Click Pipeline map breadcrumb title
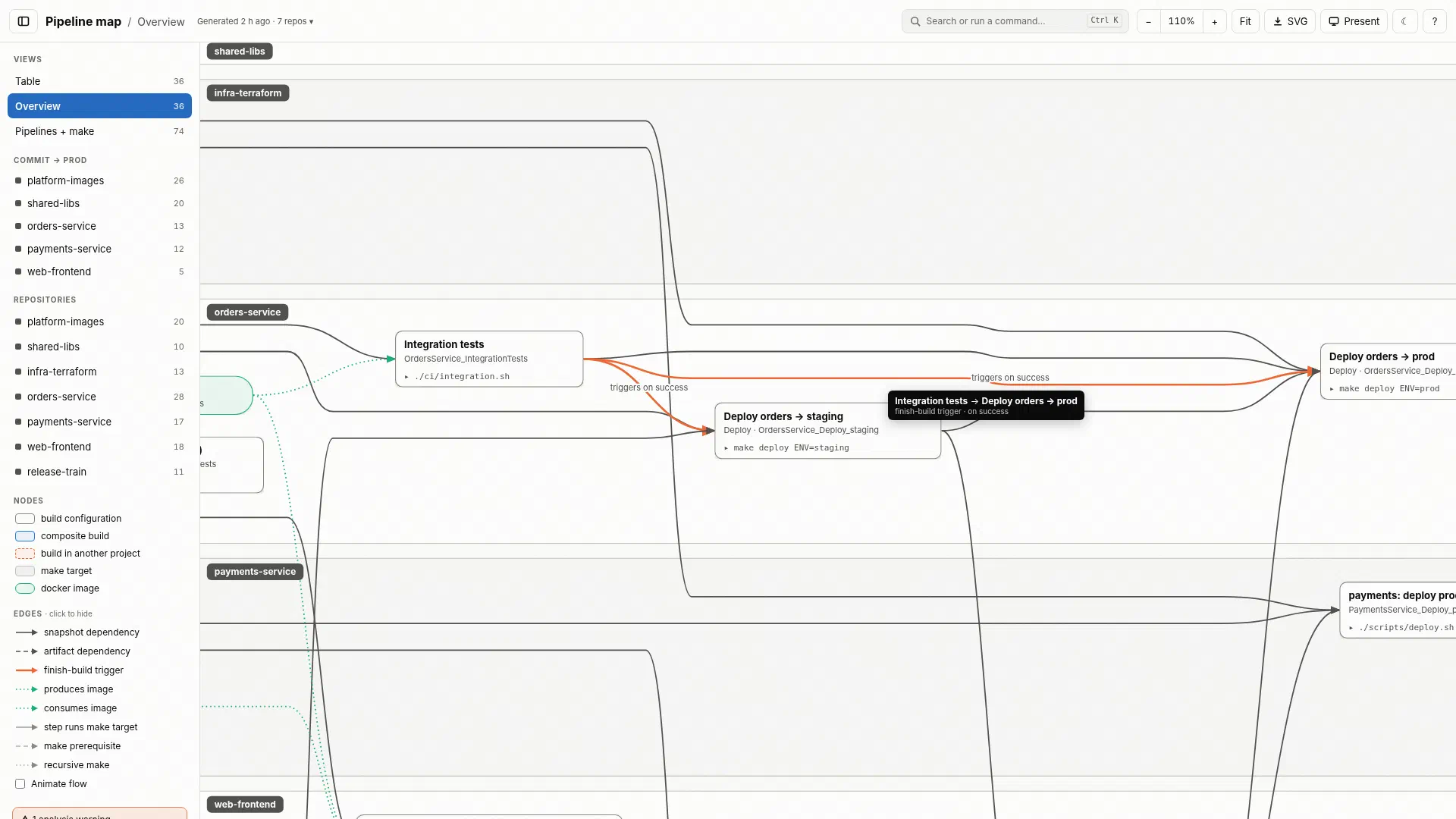1456x819 pixels. (x=83, y=21)
